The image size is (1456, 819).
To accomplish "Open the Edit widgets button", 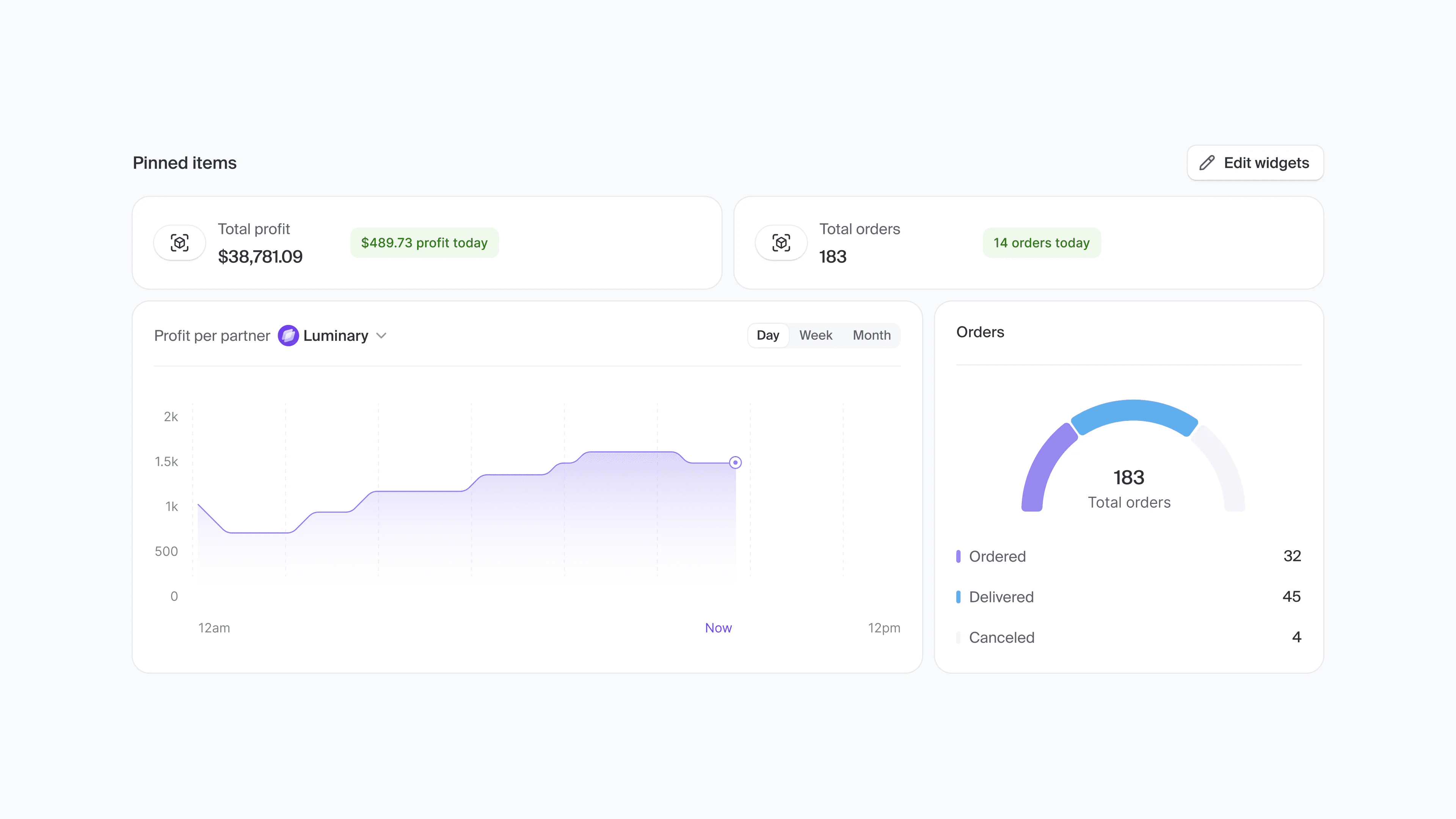I will click(1255, 163).
